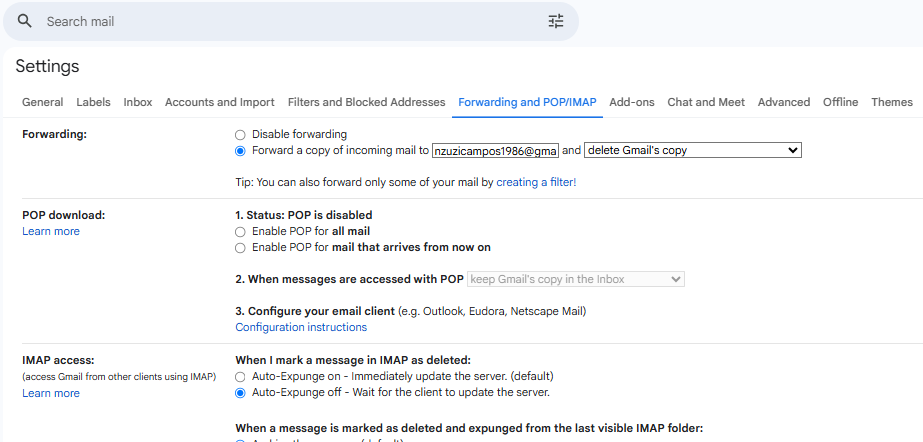This screenshot has height=442, width=923.
Task: Choose Auto-Expunge off radio button
Action: pos(240,393)
